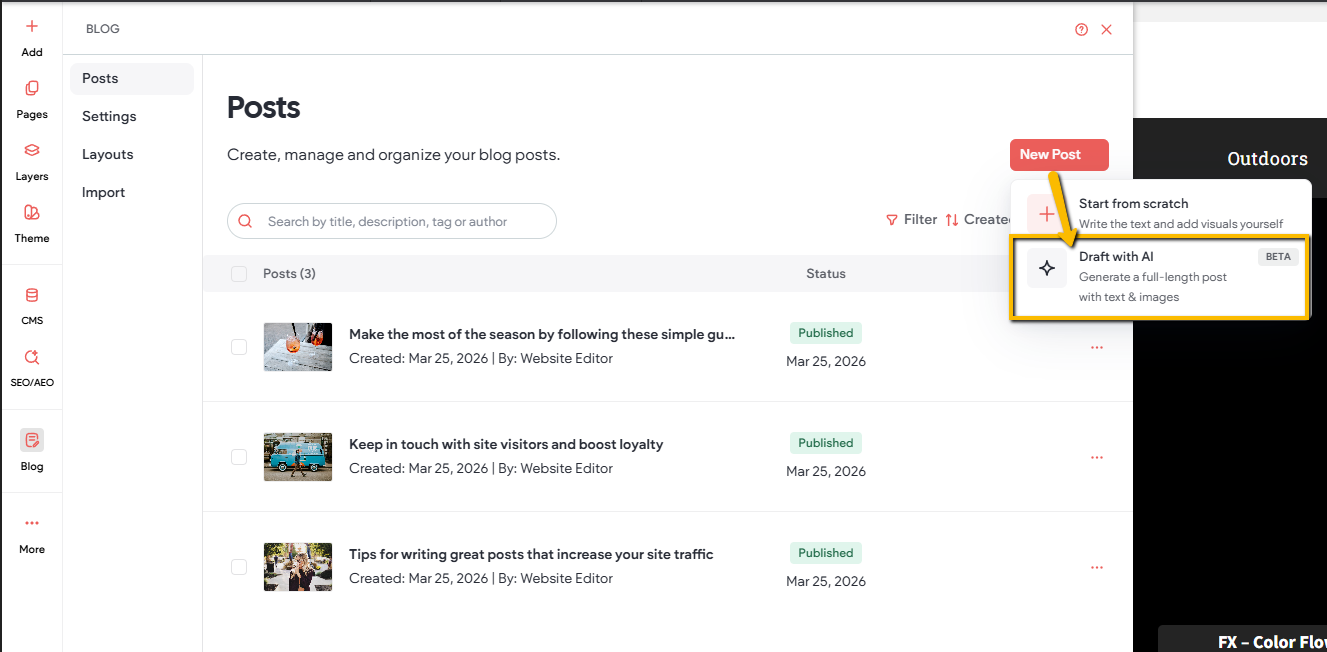
Task: Open the Pages panel icon
Action: [32, 89]
